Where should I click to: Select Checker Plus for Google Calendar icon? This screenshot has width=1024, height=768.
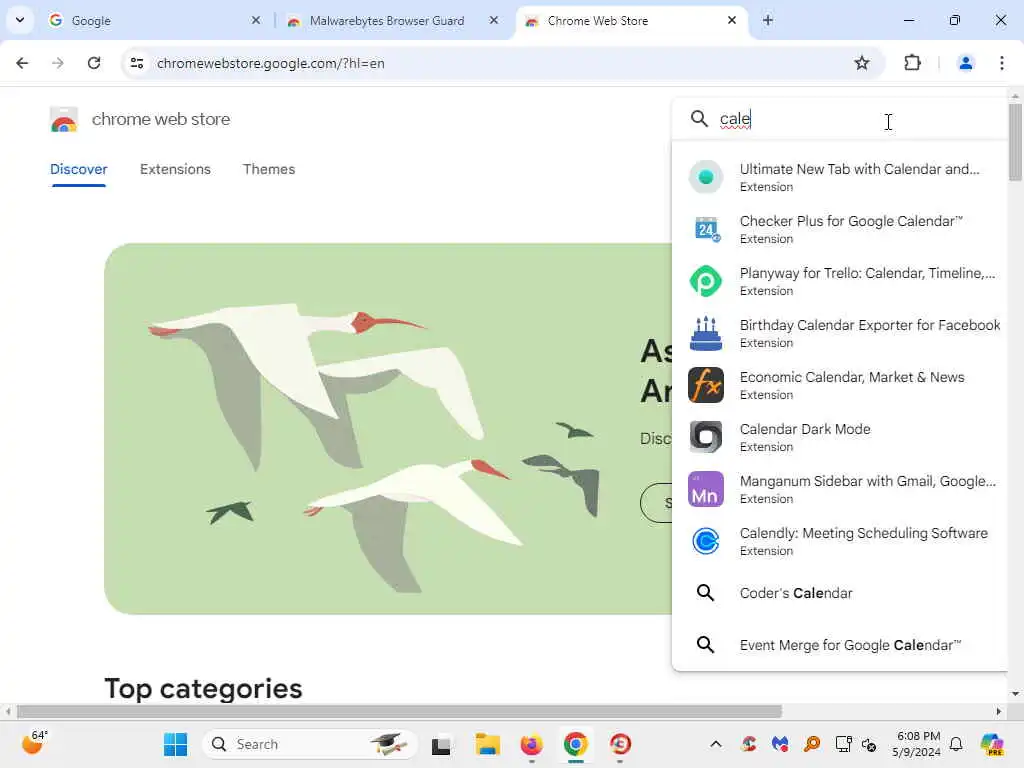click(x=706, y=229)
